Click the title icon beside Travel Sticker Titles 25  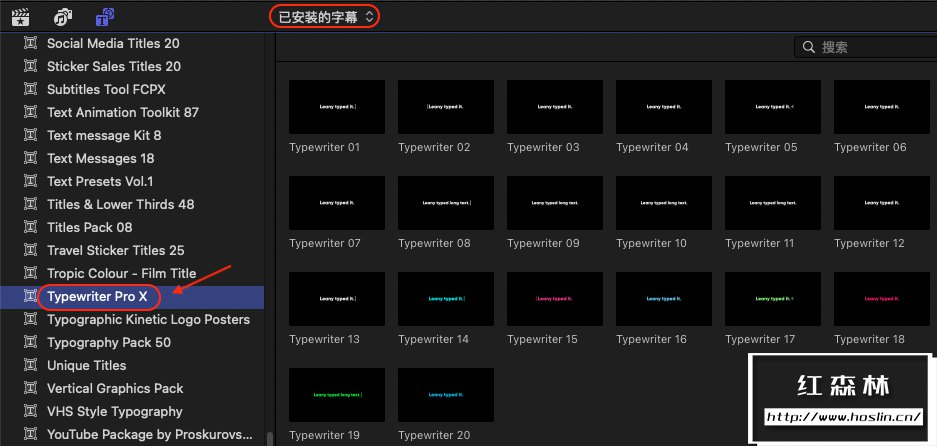[x=30, y=251]
